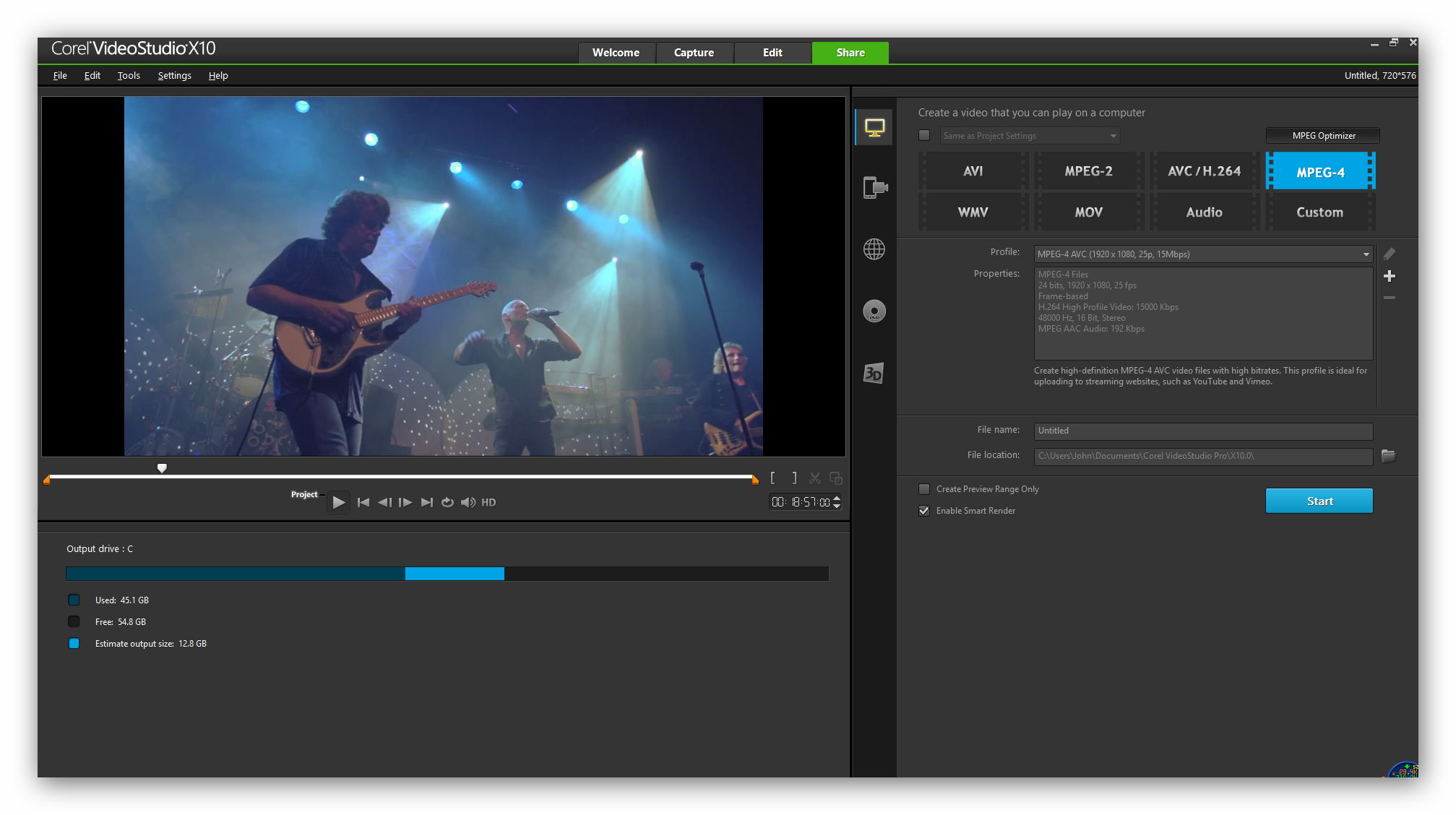
Task: Open the Web upload category icon
Action: (874, 249)
